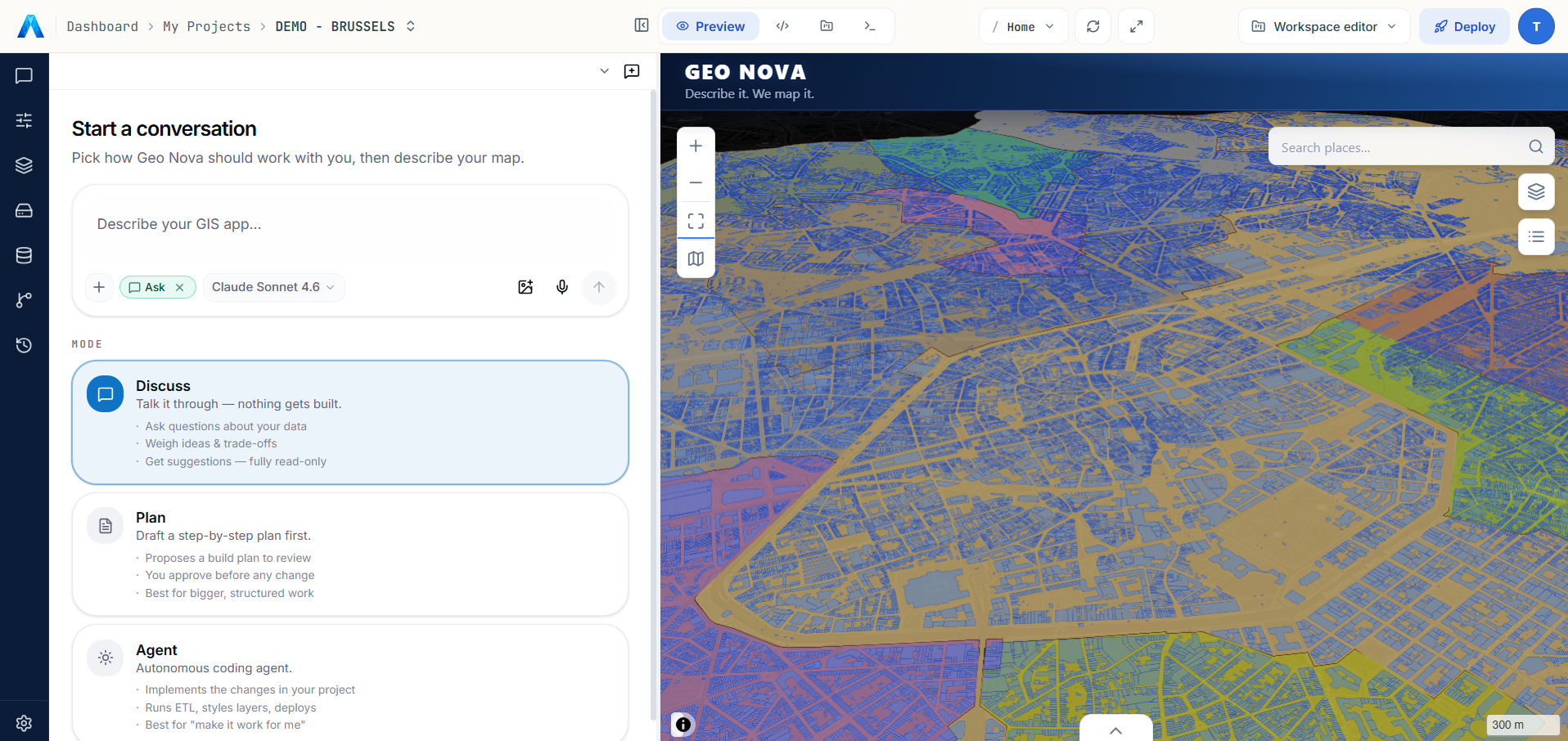Viewport: 1568px width, 741px height.
Task: Click the map search magnifier icon
Action: [x=1536, y=146]
